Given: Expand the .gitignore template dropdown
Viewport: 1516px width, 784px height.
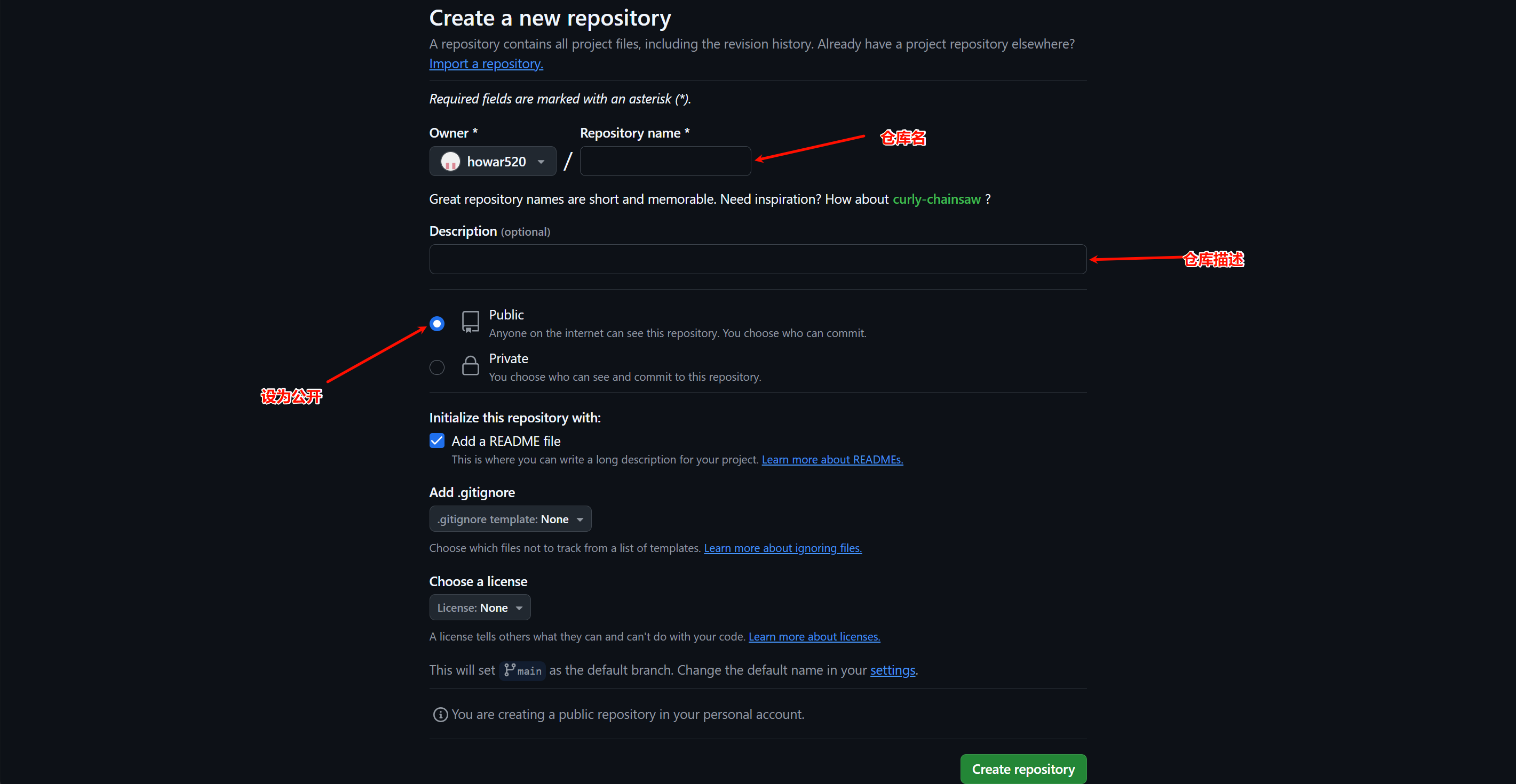Looking at the screenshot, I should pyautogui.click(x=510, y=519).
